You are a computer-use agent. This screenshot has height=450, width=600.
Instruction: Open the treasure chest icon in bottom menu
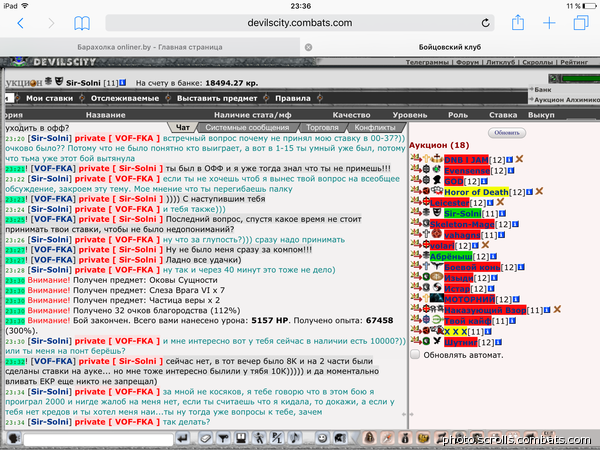click(x=423, y=437)
